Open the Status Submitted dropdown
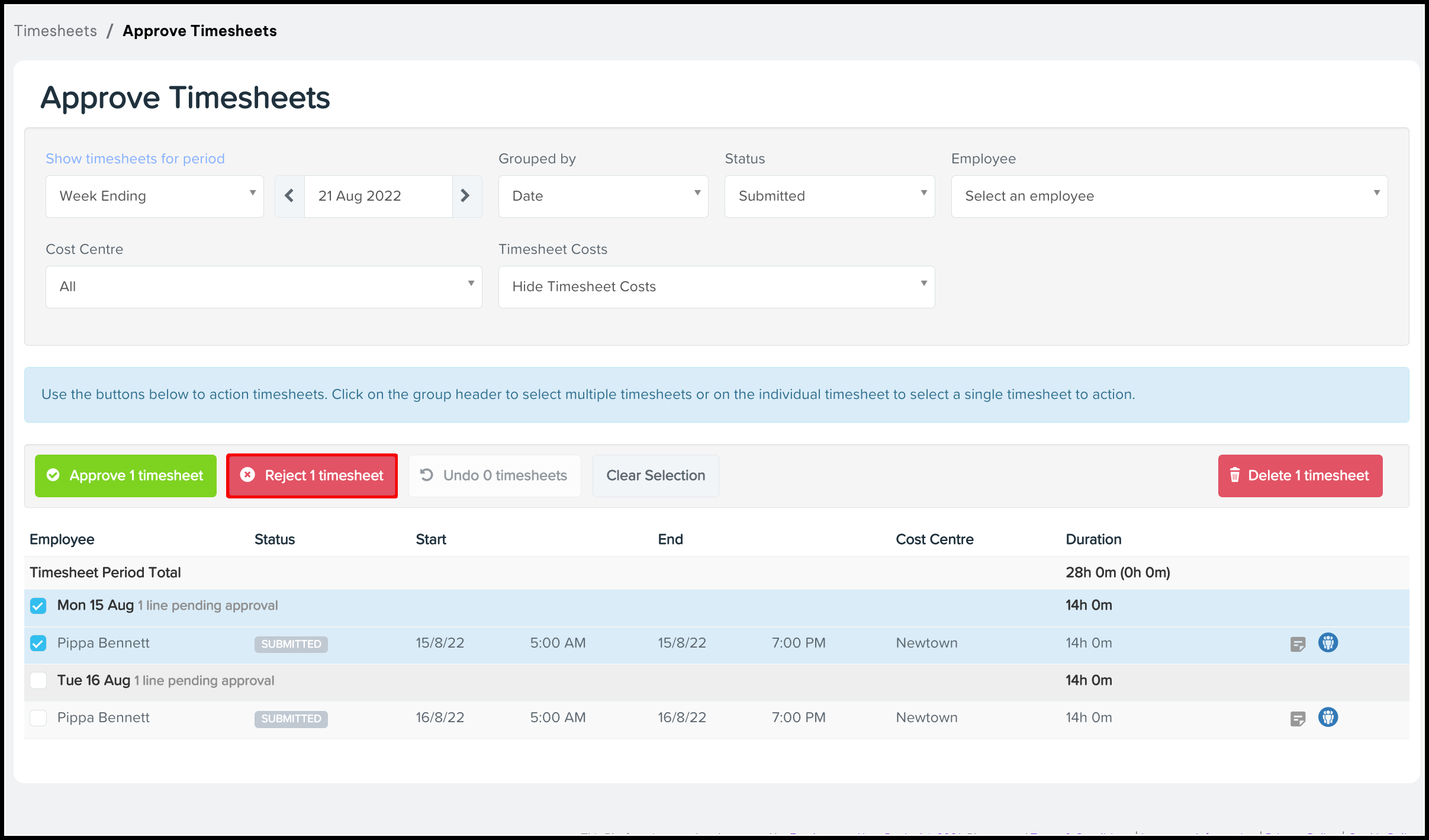Viewport: 1429px width, 840px height. pos(829,197)
